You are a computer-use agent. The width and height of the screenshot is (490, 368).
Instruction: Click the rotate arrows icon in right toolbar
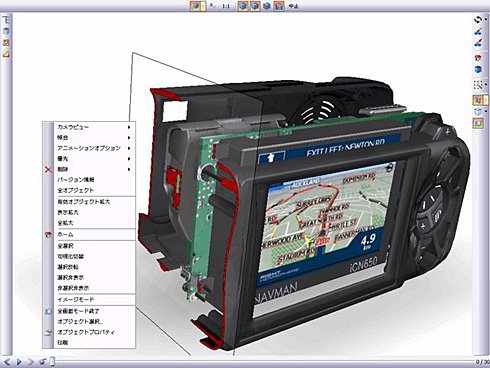[478, 20]
